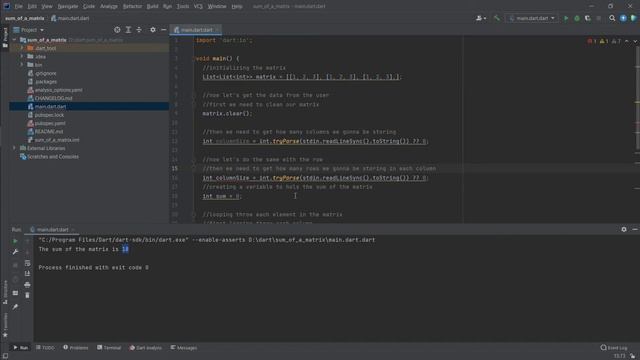This screenshot has width=640, height=360.
Task: Open the user account icon menu in the toolbar
Action: coord(480,18)
